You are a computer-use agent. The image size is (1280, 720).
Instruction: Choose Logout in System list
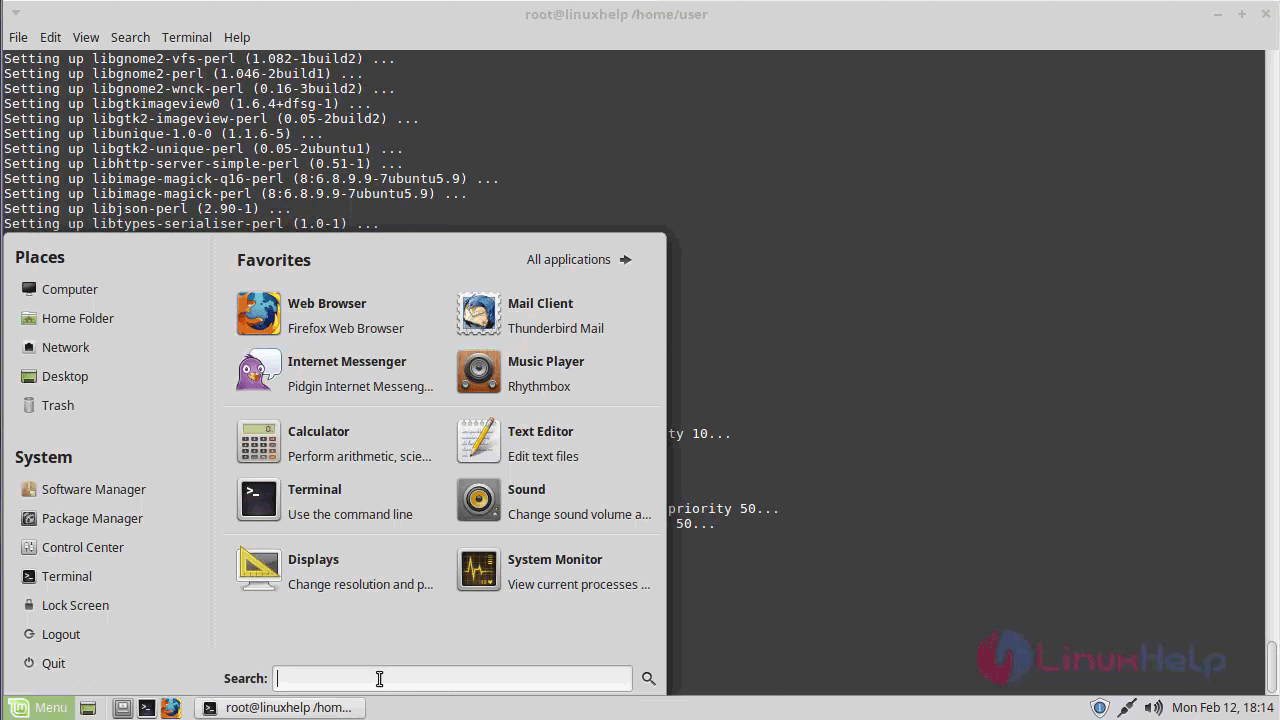(x=50, y=634)
